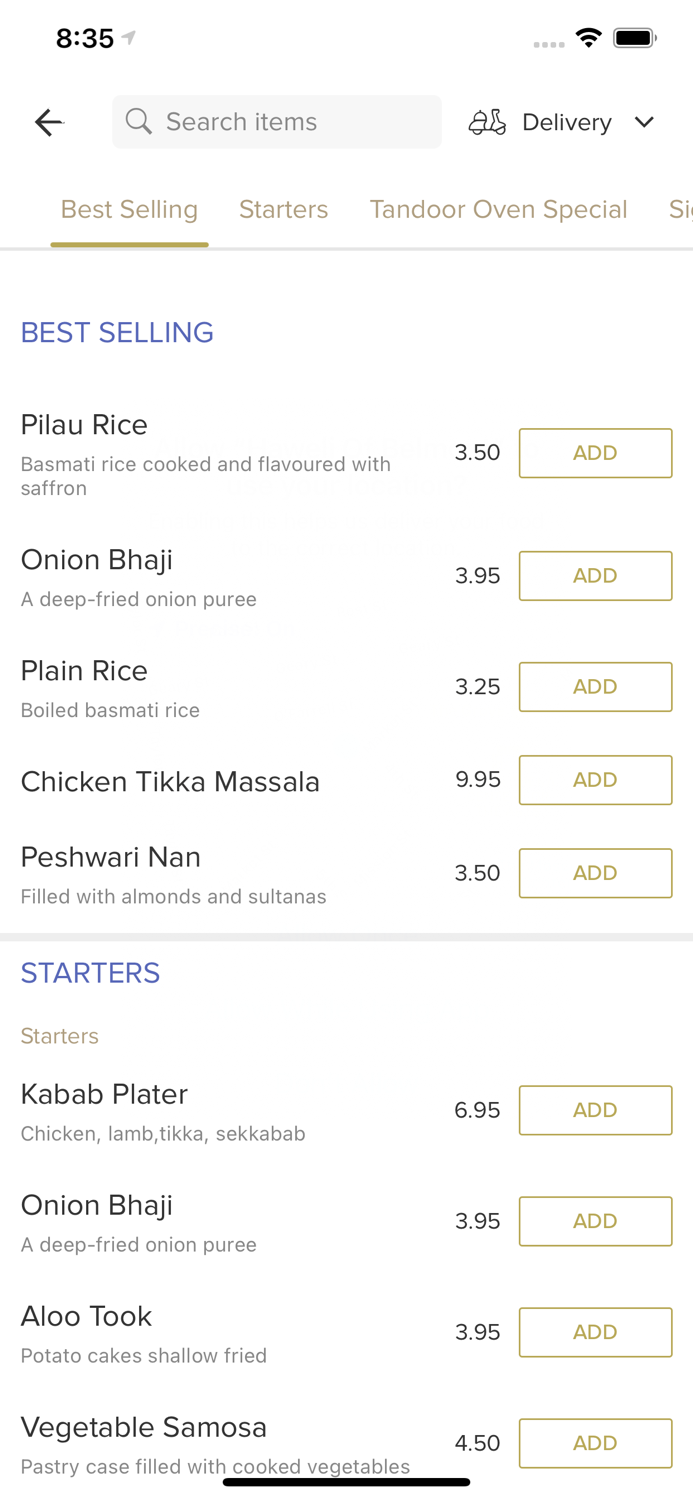Add Pilau Rice to order
This screenshot has width=693, height=1500.
595,453
